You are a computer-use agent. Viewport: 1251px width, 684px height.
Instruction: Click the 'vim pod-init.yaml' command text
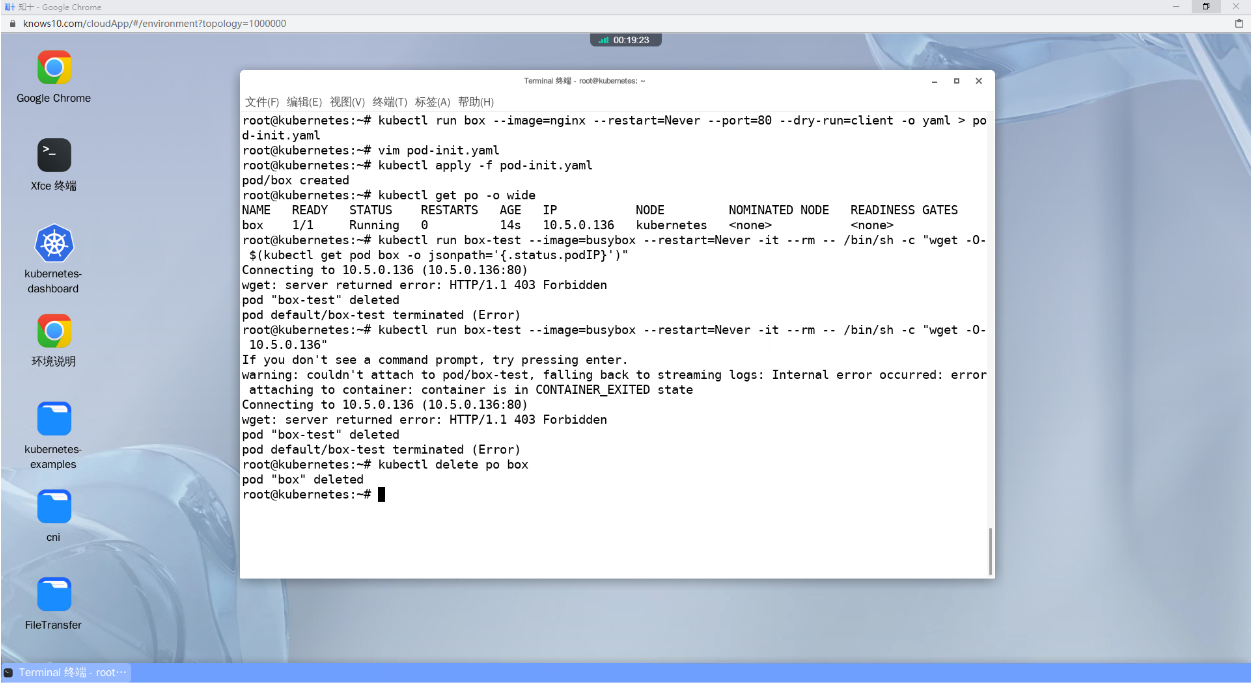(x=438, y=150)
